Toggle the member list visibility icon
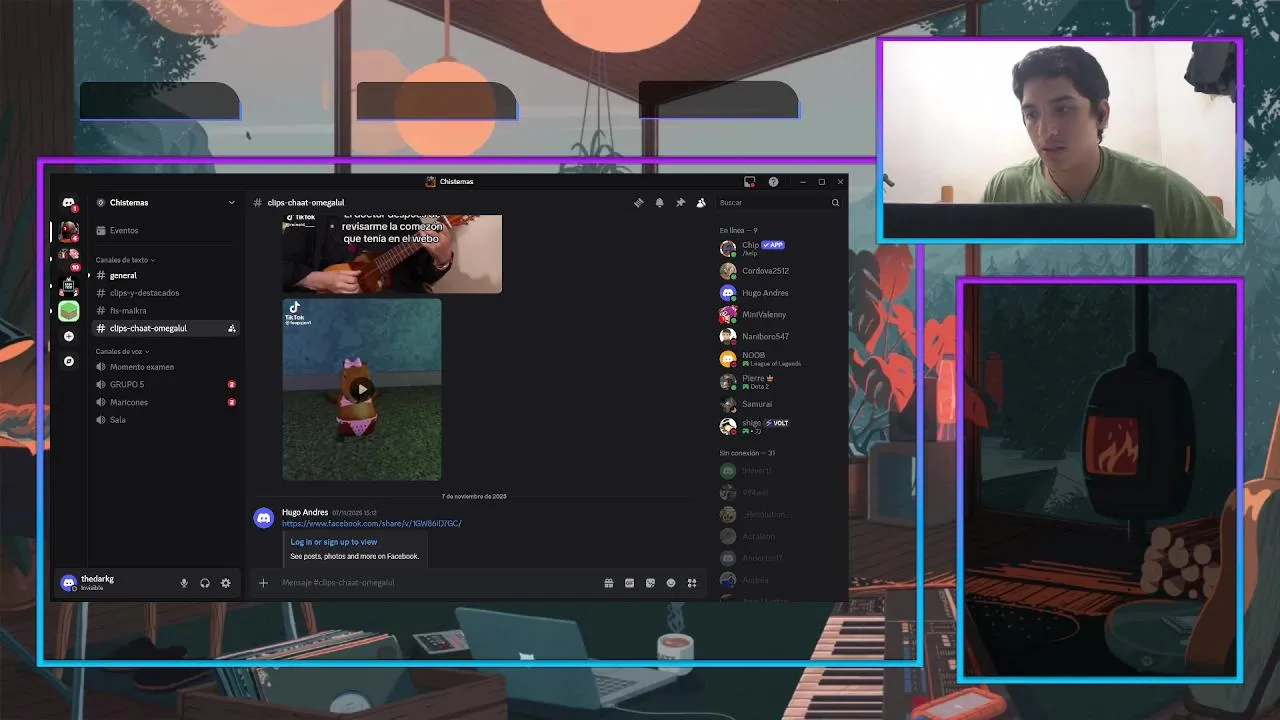The width and height of the screenshot is (1280, 720). pyautogui.click(x=701, y=203)
